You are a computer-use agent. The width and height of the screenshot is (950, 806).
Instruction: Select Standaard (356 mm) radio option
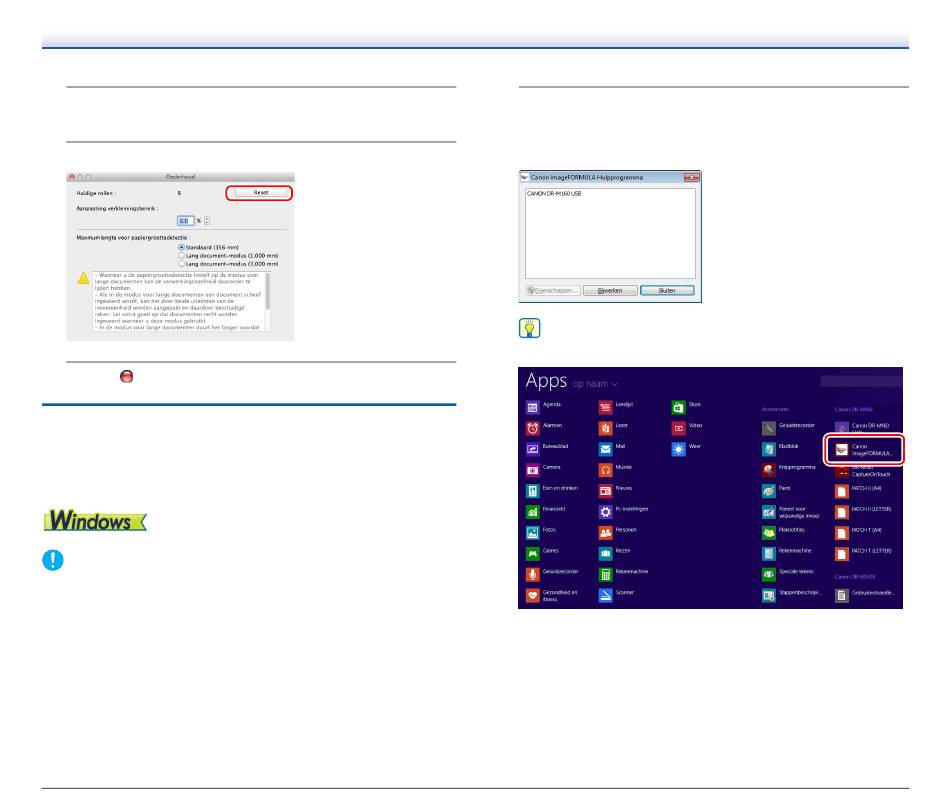208,247
